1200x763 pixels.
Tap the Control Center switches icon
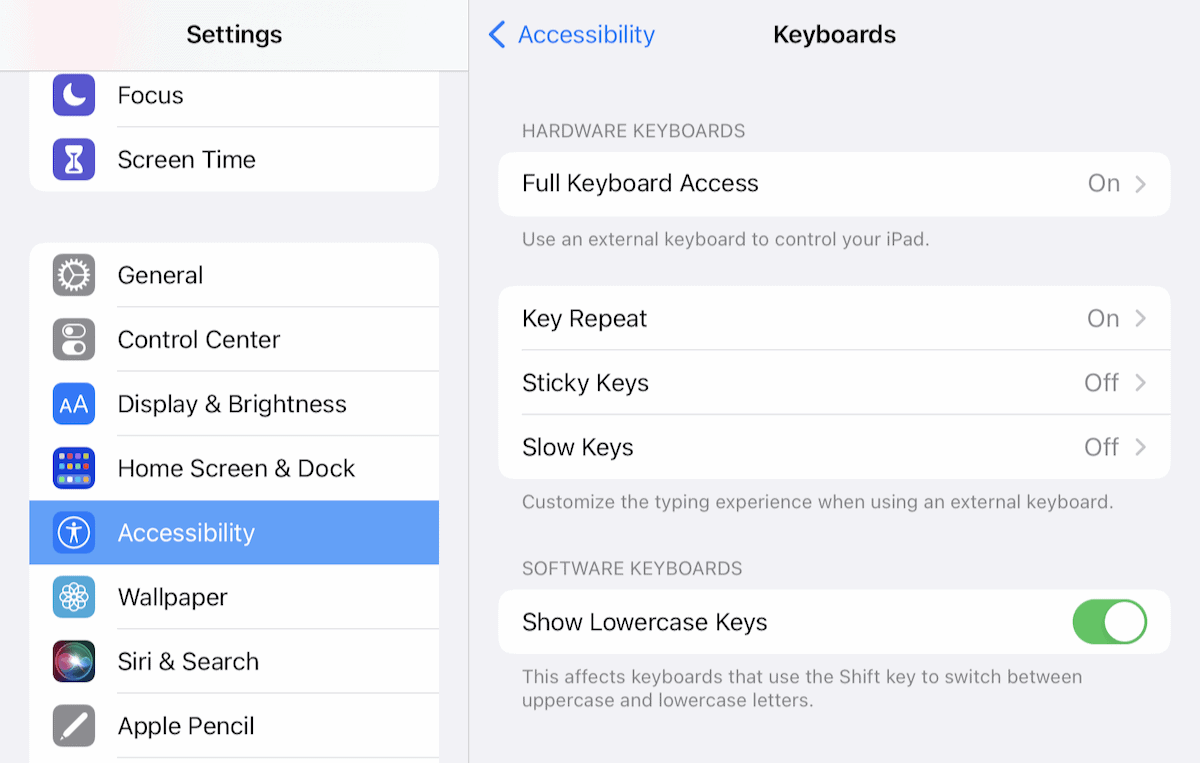(x=74, y=340)
